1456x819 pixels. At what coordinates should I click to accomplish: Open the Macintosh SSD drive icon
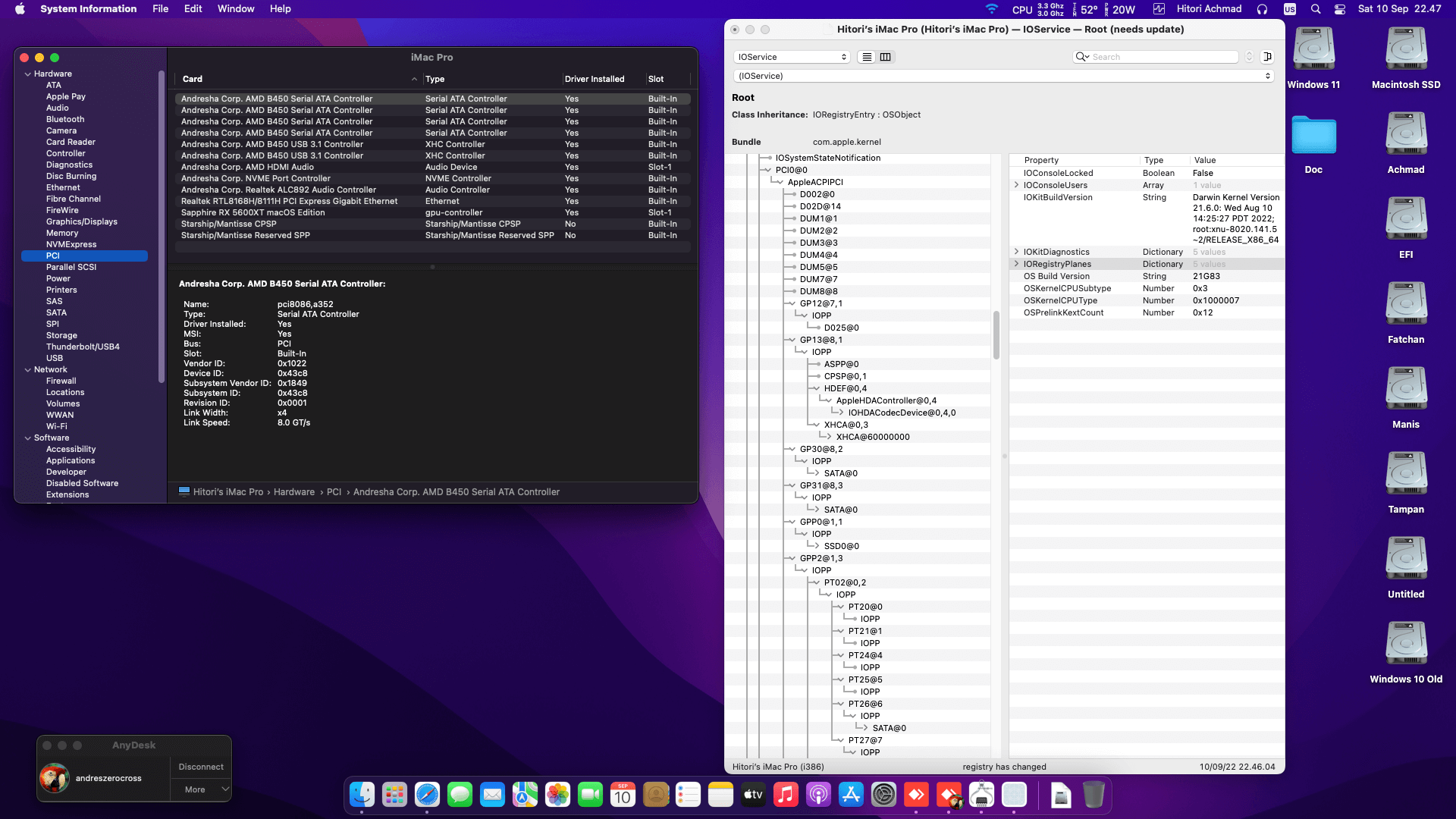1405,50
